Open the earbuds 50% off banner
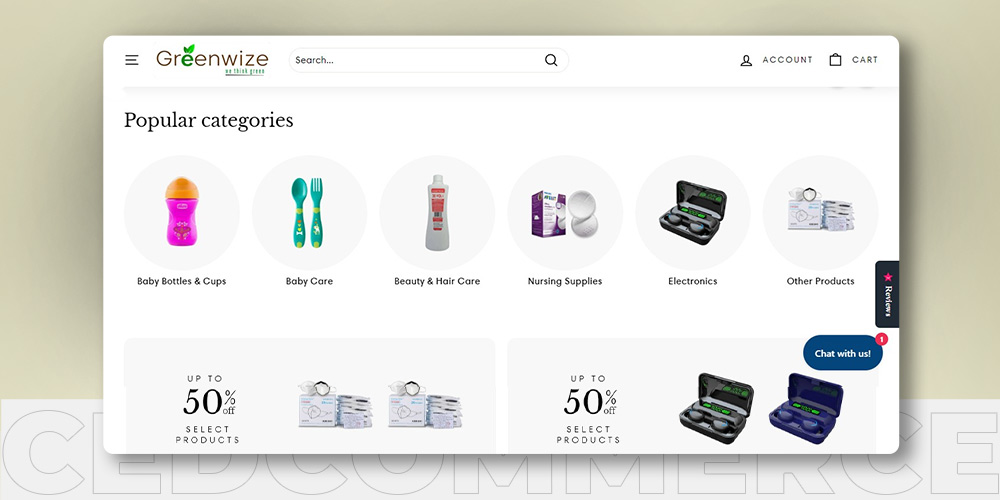The image size is (1000, 500). pyautogui.click(x=693, y=395)
